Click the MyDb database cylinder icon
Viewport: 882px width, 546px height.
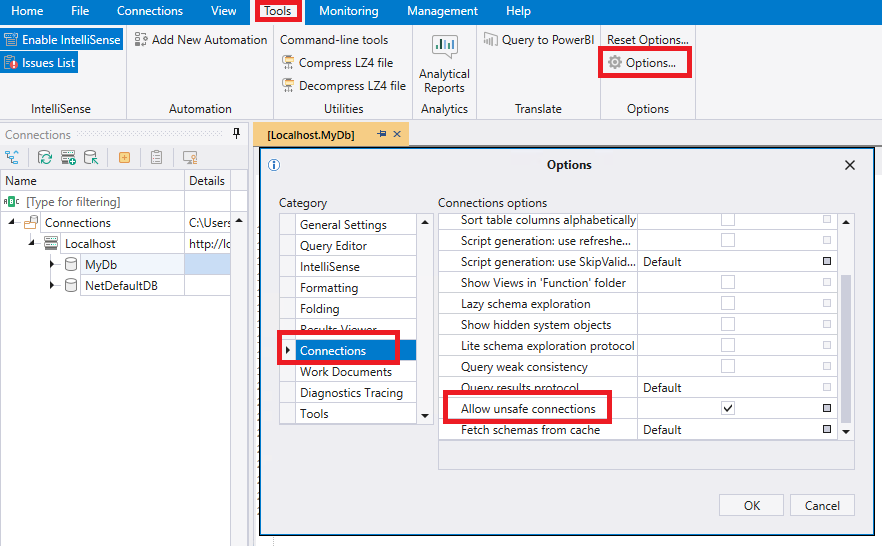(x=71, y=264)
